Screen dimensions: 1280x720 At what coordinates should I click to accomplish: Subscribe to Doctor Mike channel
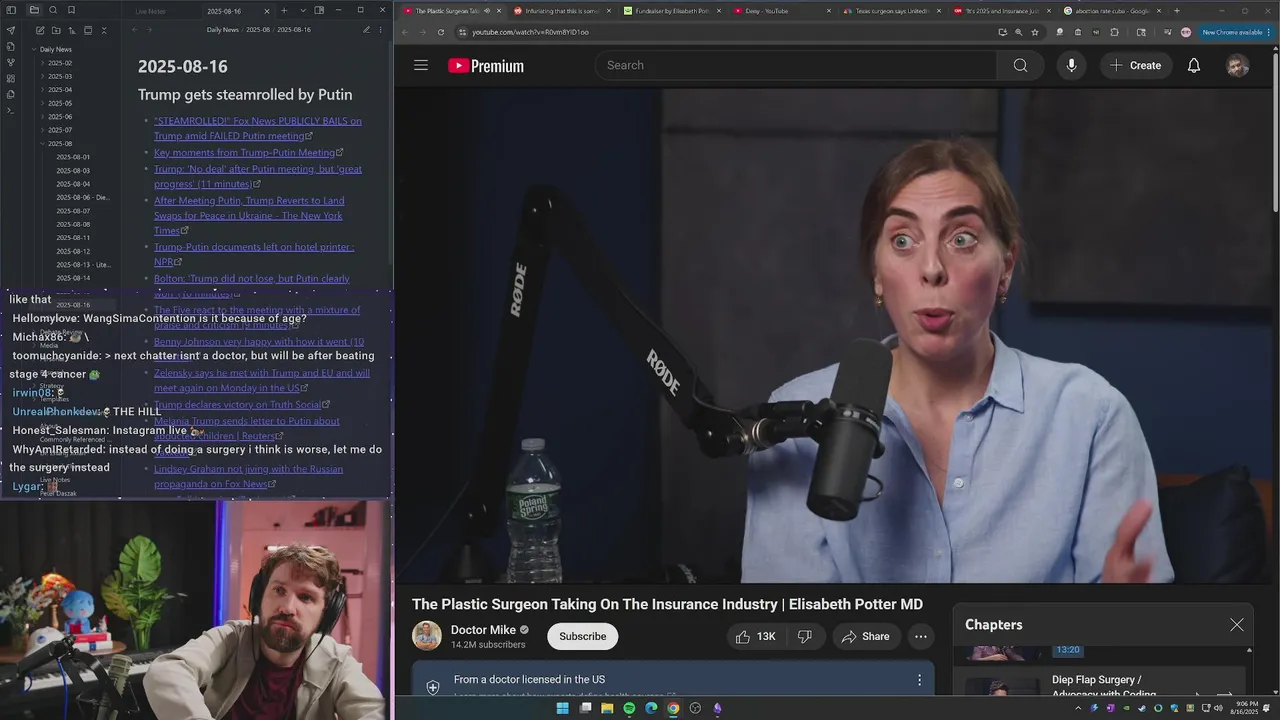coord(583,636)
